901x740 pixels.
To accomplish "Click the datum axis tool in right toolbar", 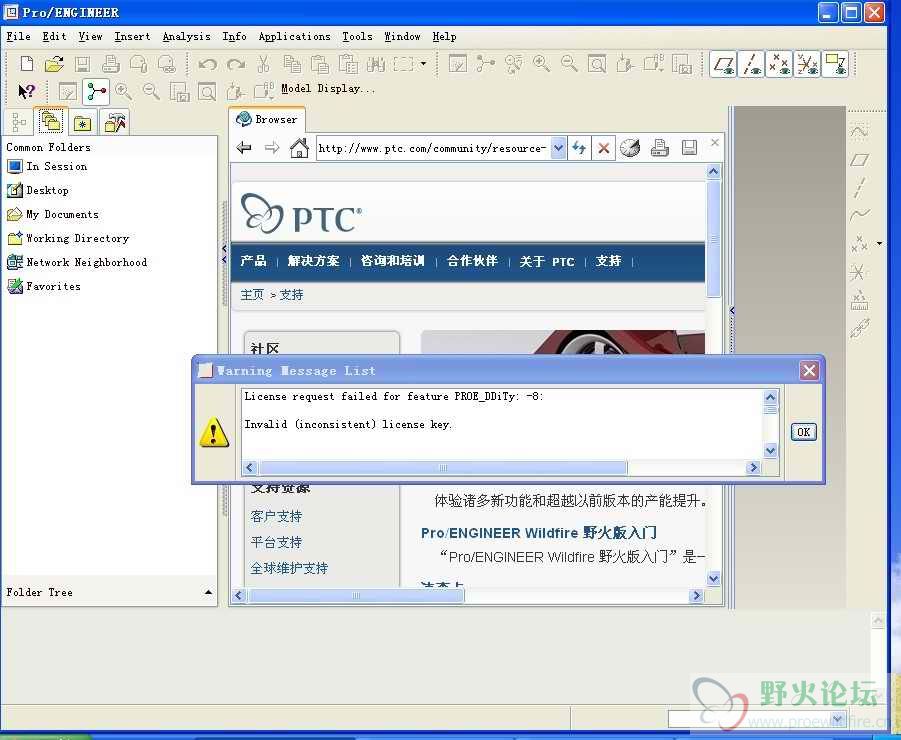I will 859,187.
